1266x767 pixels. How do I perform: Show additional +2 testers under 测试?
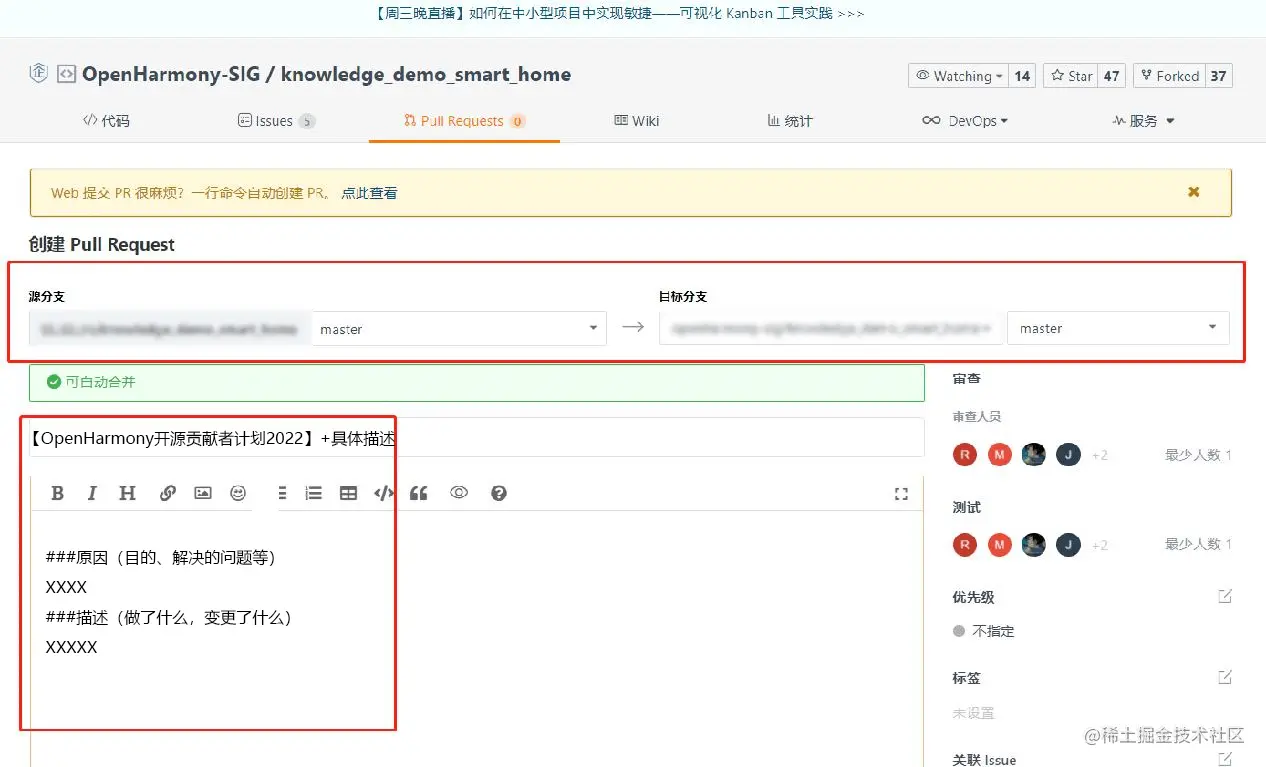[x=1099, y=545]
